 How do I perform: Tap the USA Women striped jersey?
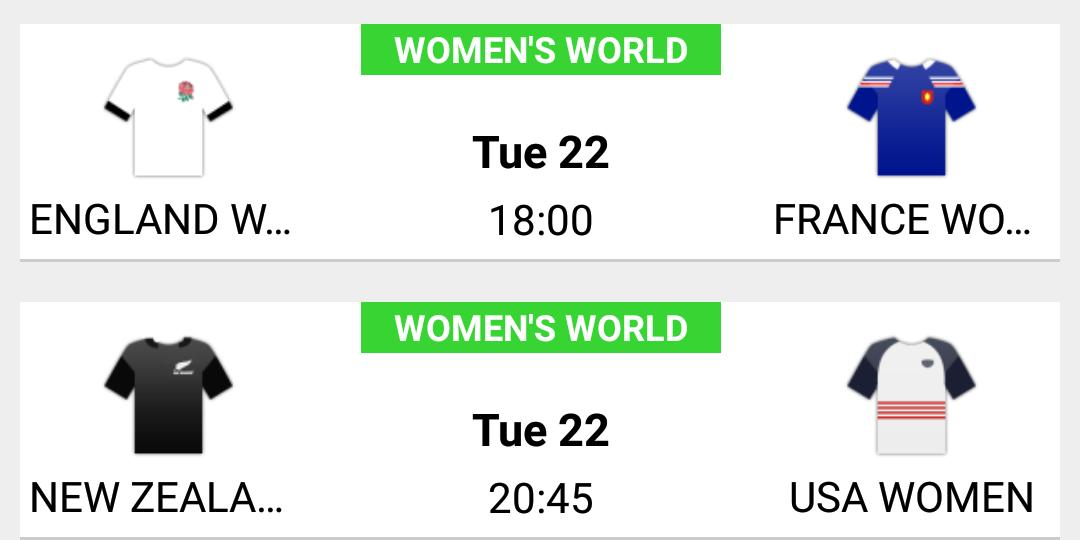click(x=911, y=400)
